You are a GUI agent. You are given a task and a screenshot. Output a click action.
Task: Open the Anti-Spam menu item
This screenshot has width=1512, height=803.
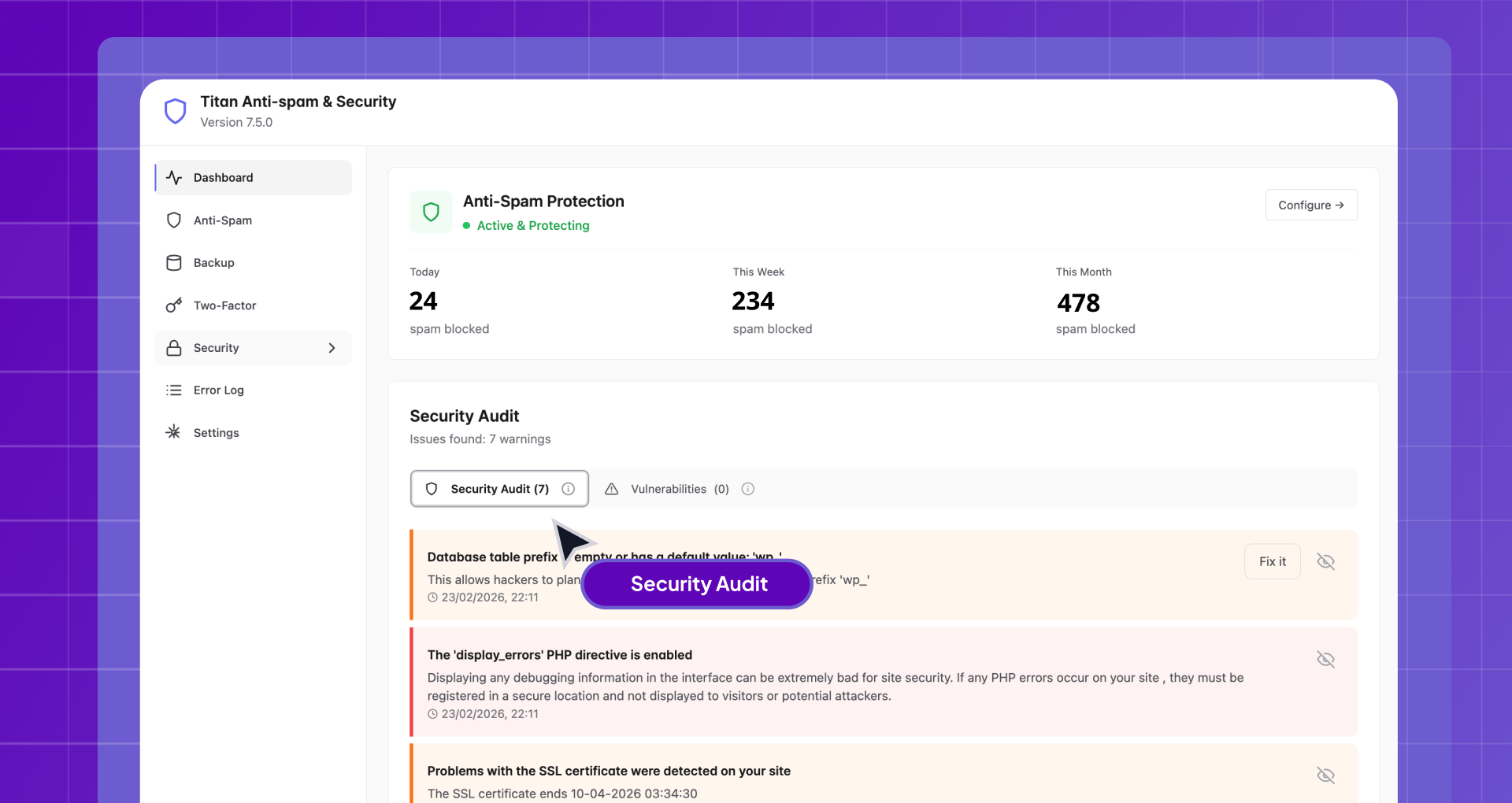pyautogui.click(x=223, y=220)
